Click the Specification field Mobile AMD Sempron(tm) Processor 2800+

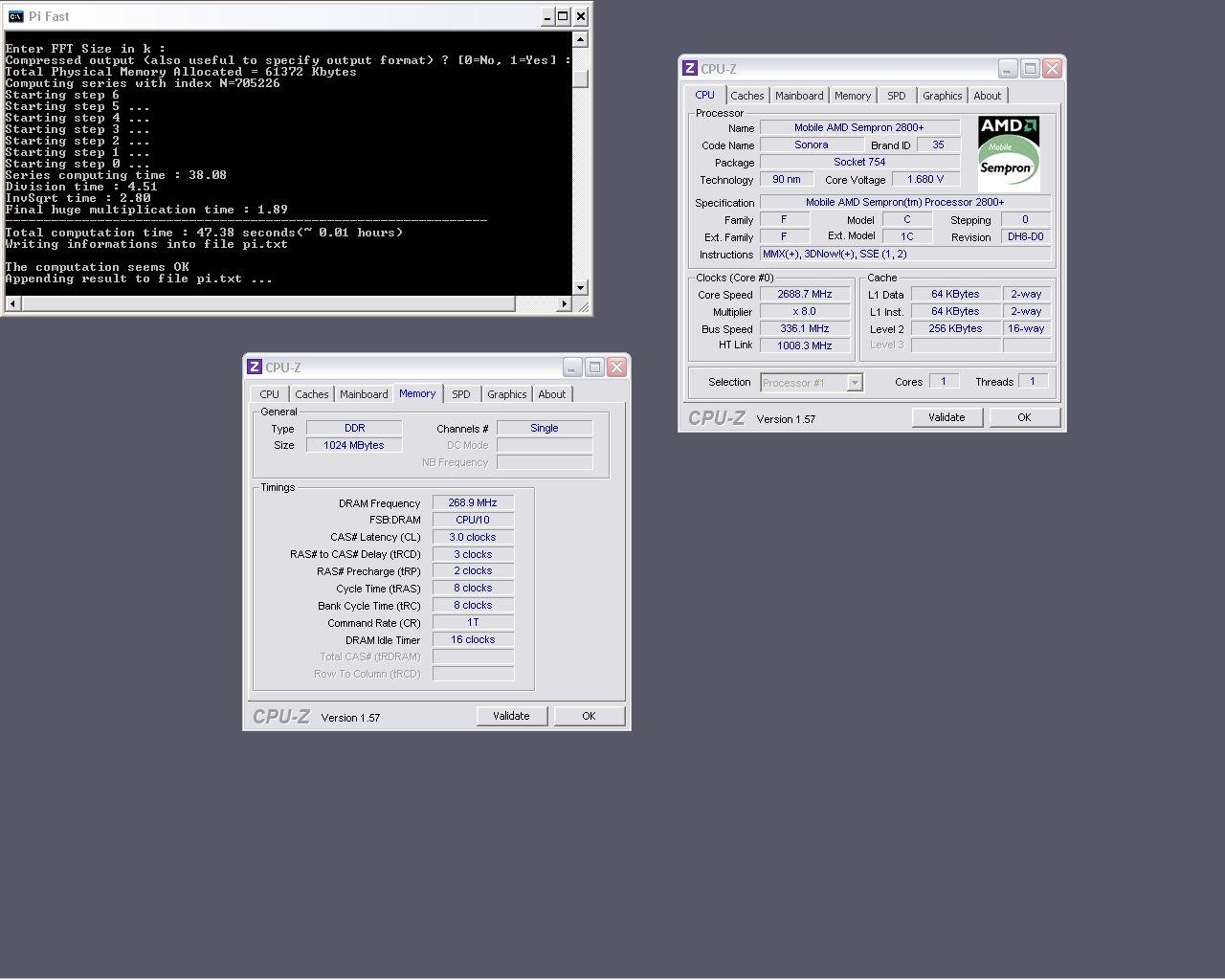(x=905, y=202)
